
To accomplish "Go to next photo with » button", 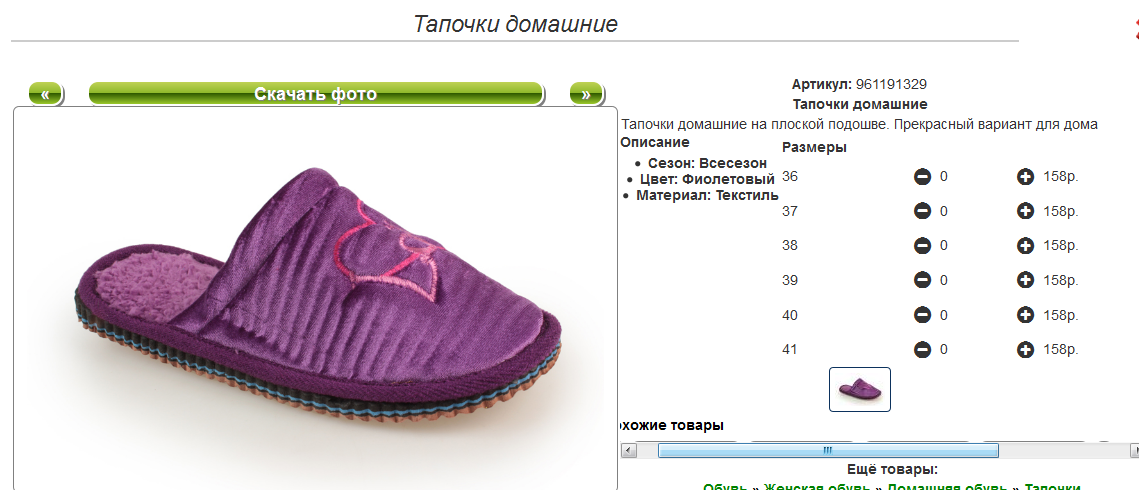I will [x=586, y=94].
